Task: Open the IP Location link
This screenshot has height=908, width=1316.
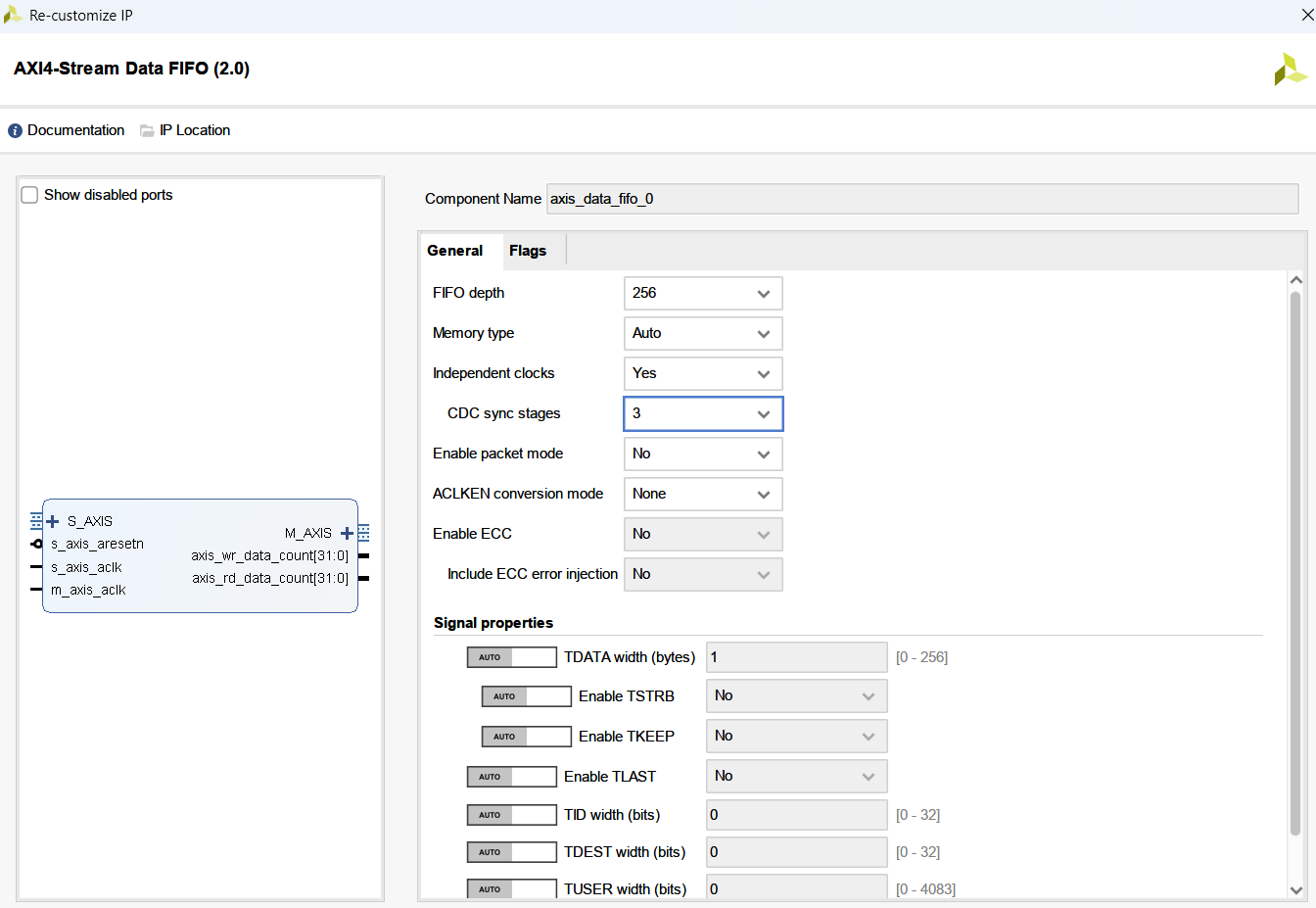Action: click(x=195, y=130)
